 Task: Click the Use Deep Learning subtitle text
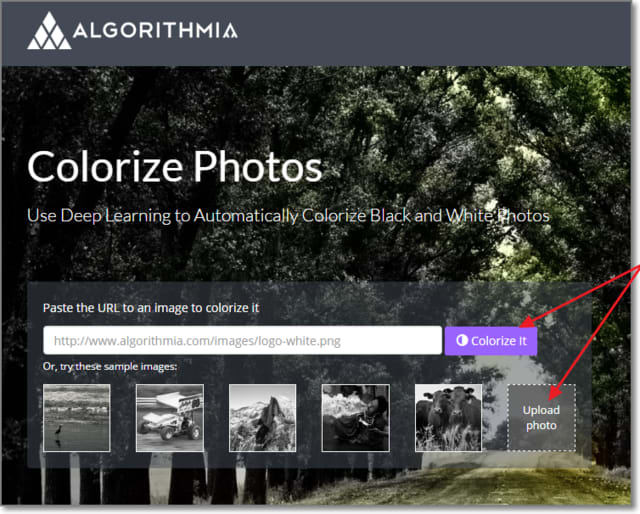click(288, 216)
